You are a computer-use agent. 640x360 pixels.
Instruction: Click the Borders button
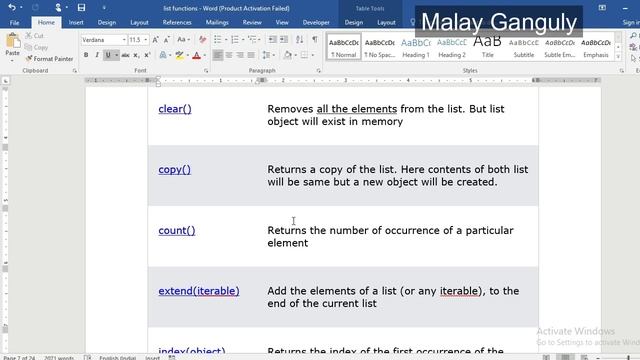tap(304, 55)
